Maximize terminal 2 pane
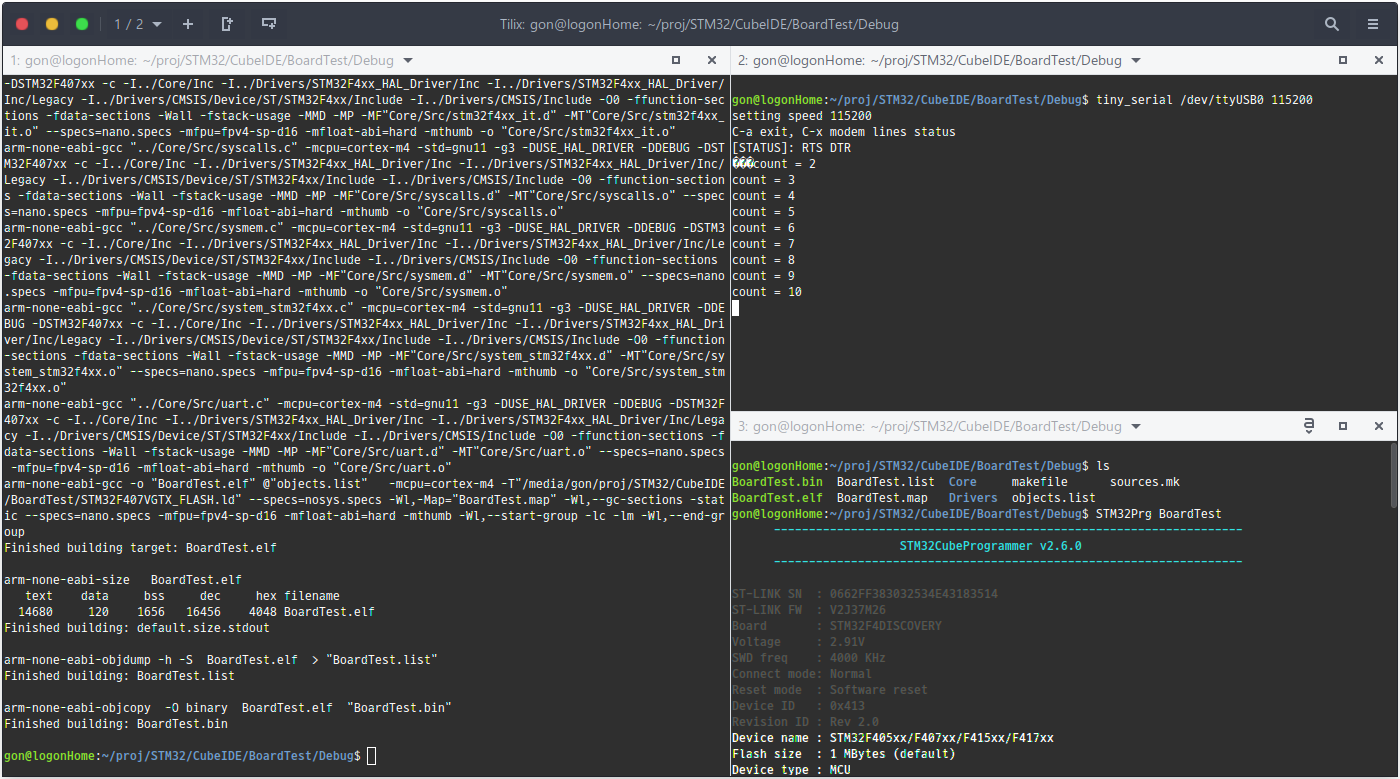 pyautogui.click(x=1343, y=60)
